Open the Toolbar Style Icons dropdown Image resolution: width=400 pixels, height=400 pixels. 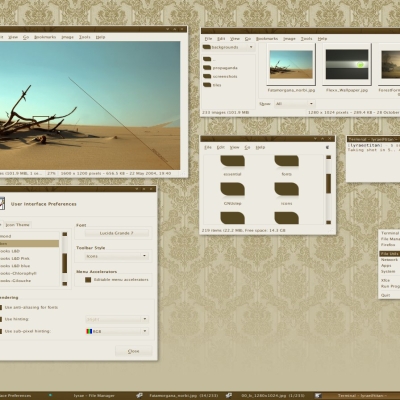116,256
